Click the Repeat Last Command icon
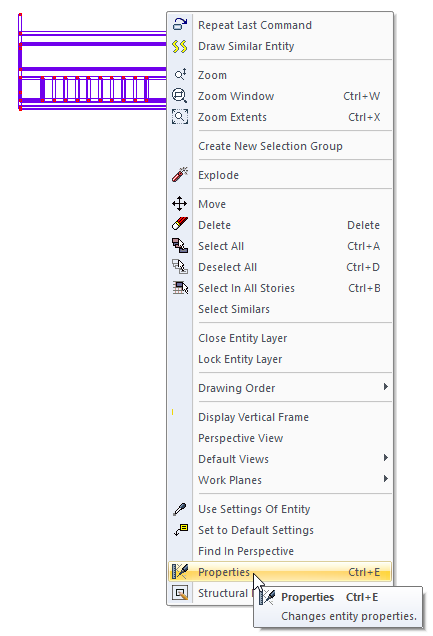 point(180,25)
